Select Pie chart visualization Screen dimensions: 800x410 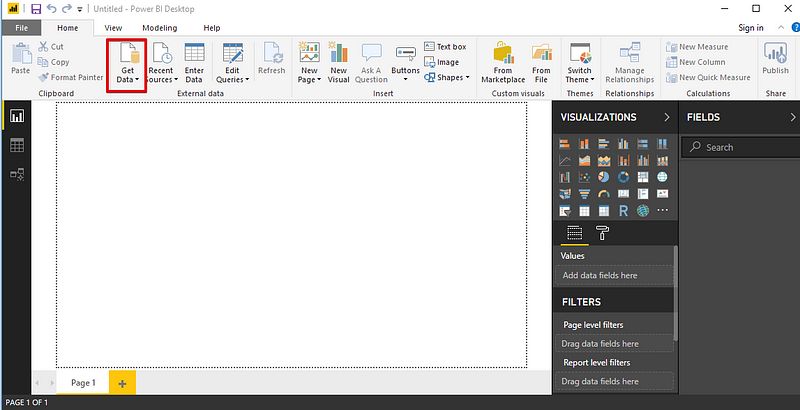point(604,177)
